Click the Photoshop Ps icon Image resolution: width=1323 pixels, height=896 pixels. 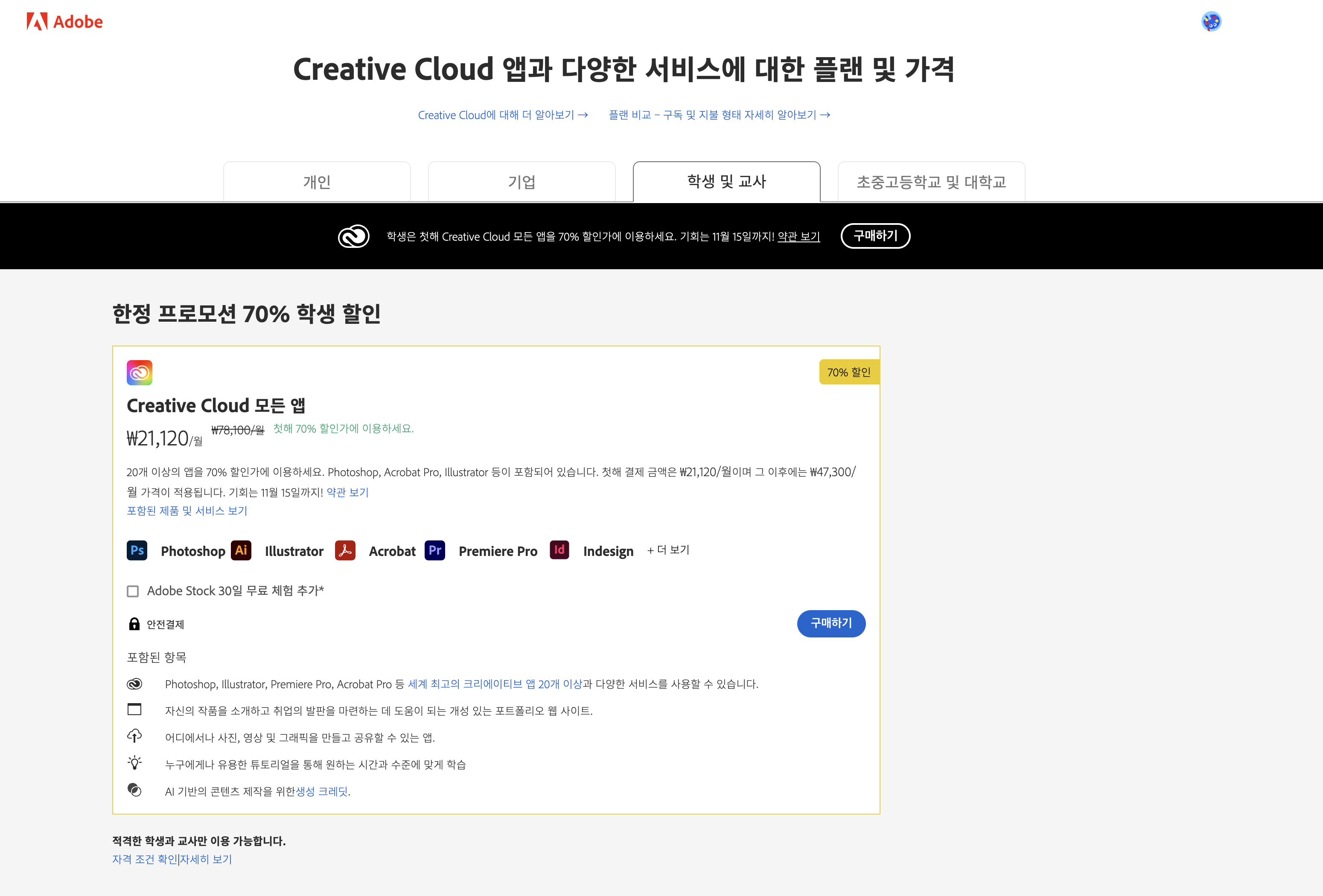tap(137, 550)
